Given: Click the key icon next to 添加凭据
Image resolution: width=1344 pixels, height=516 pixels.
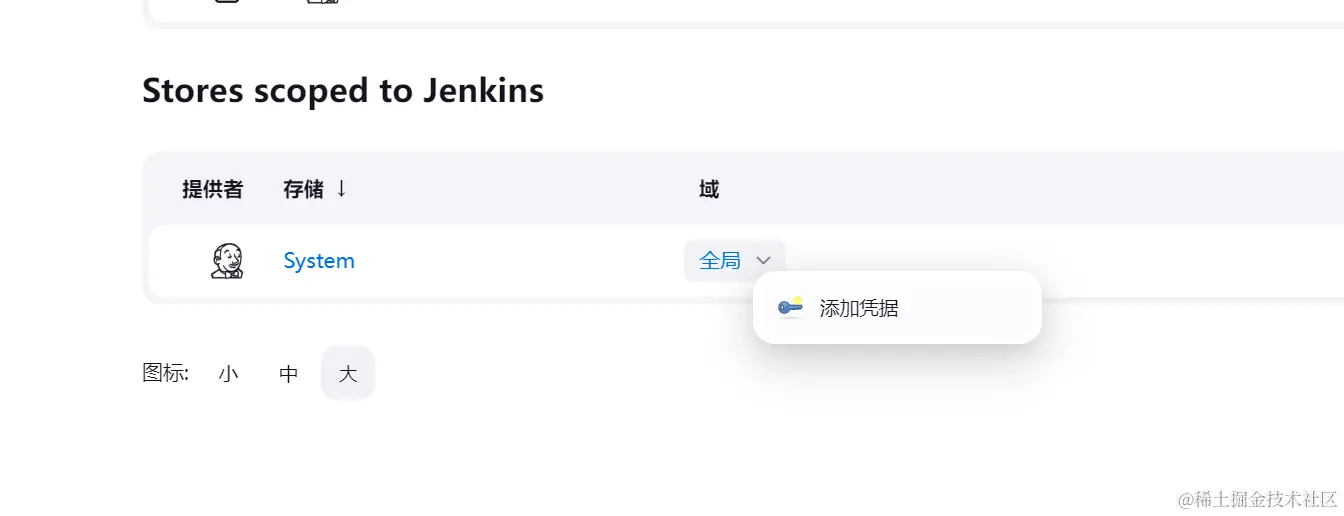Looking at the screenshot, I should [791, 307].
